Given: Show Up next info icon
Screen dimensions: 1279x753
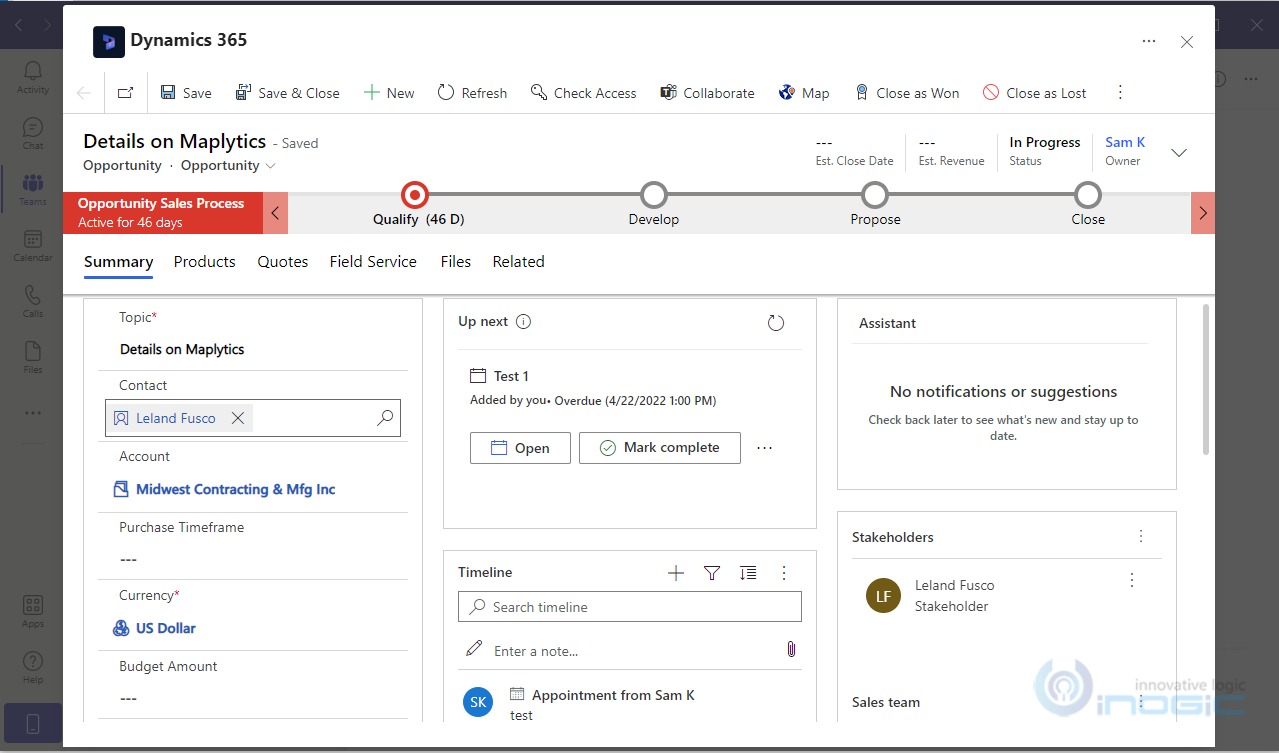Looking at the screenshot, I should tap(523, 322).
